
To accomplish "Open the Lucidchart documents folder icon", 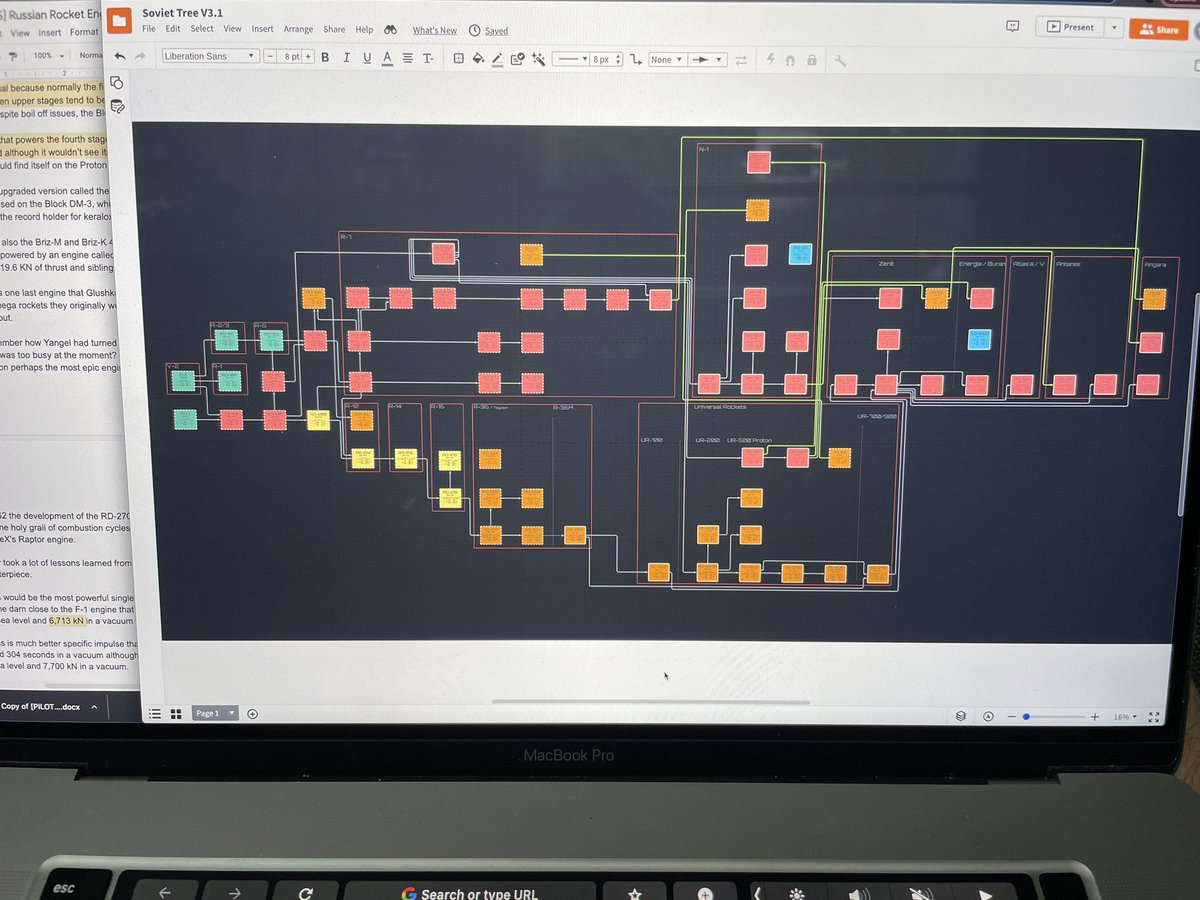I will click(120, 21).
